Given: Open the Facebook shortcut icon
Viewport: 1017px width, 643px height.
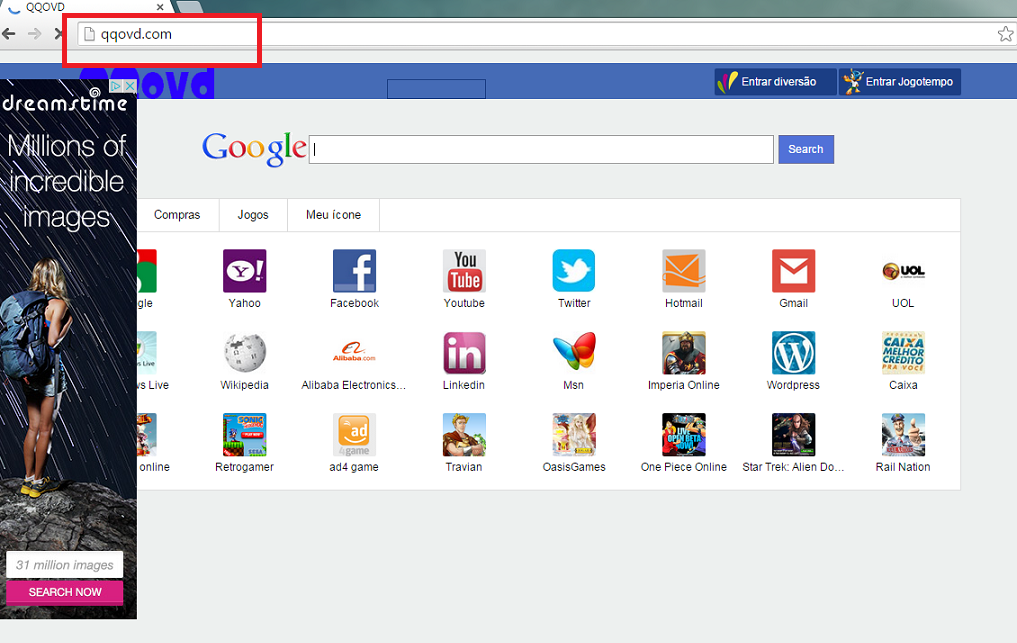Looking at the screenshot, I should pos(354,271).
